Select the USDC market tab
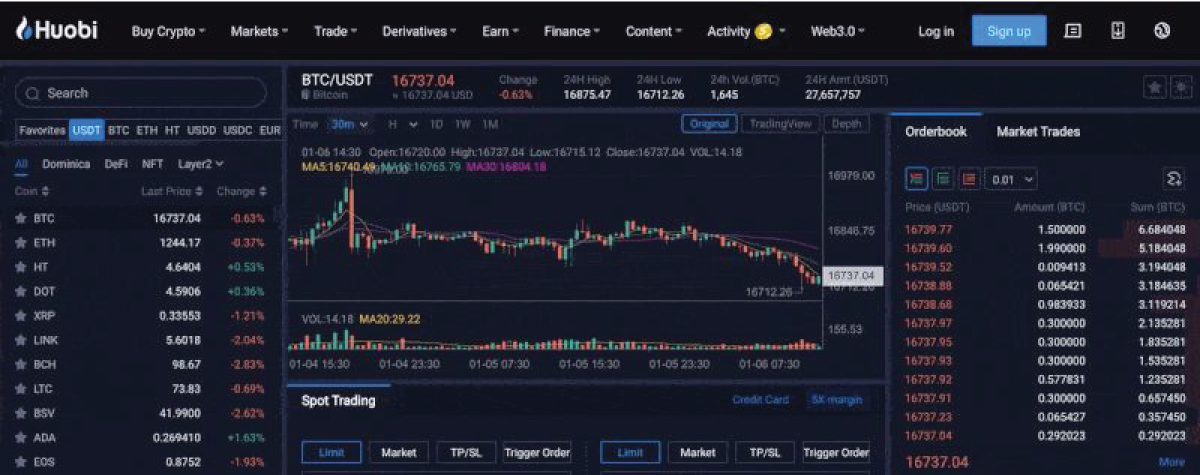The image size is (1200, 475). click(x=238, y=130)
